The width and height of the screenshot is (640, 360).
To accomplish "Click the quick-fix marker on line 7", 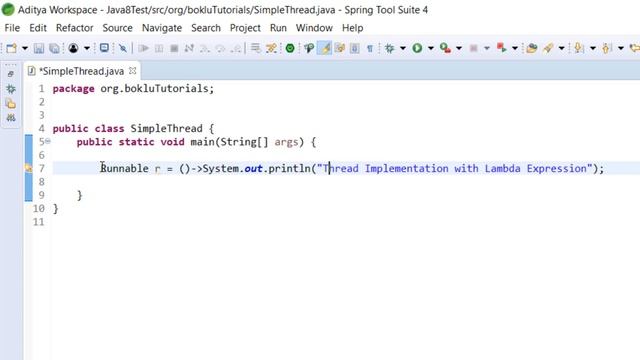I will coord(28,168).
